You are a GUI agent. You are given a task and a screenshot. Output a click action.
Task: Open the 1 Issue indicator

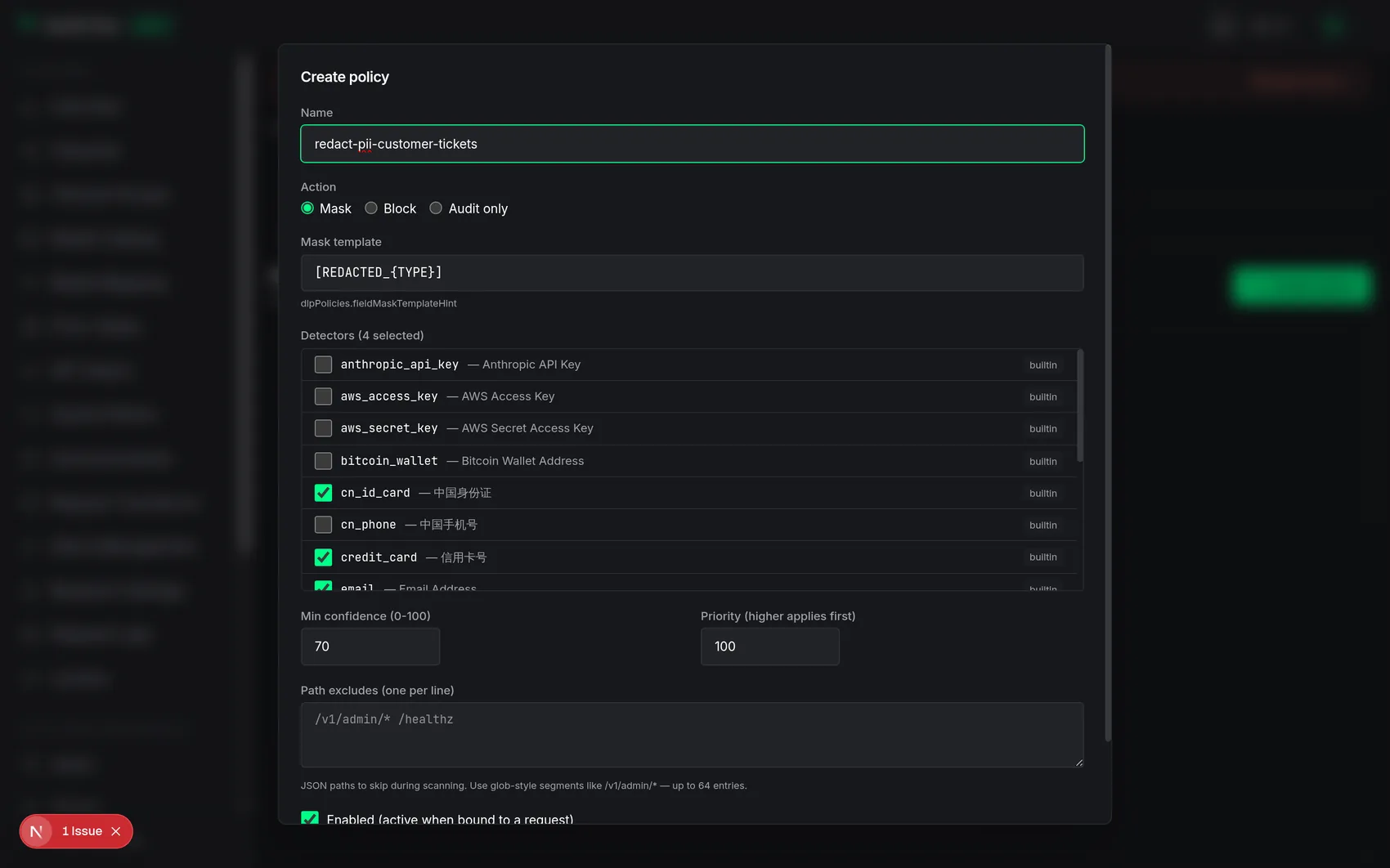point(82,831)
